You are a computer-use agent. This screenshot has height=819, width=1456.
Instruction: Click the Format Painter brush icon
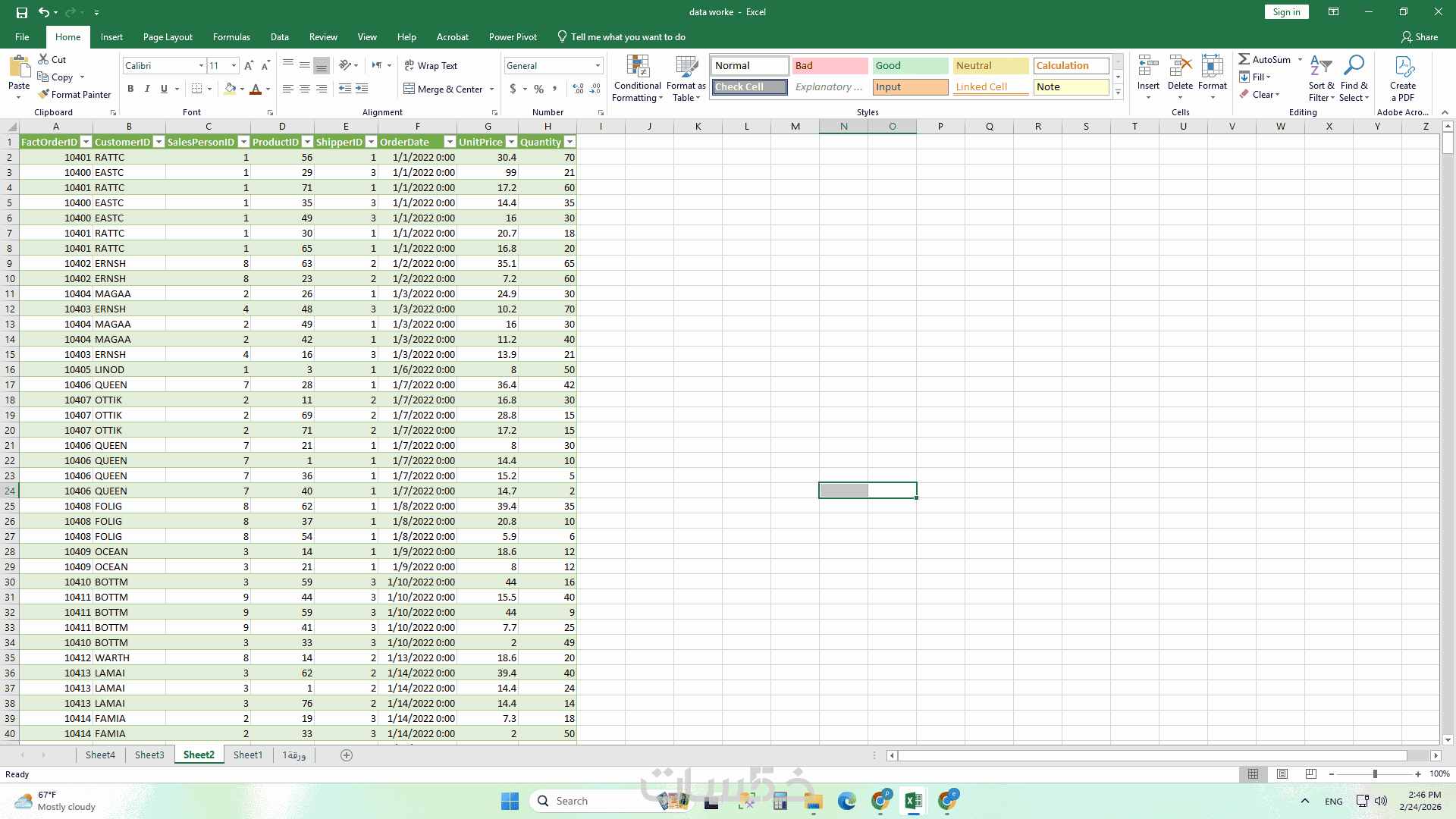click(44, 94)
